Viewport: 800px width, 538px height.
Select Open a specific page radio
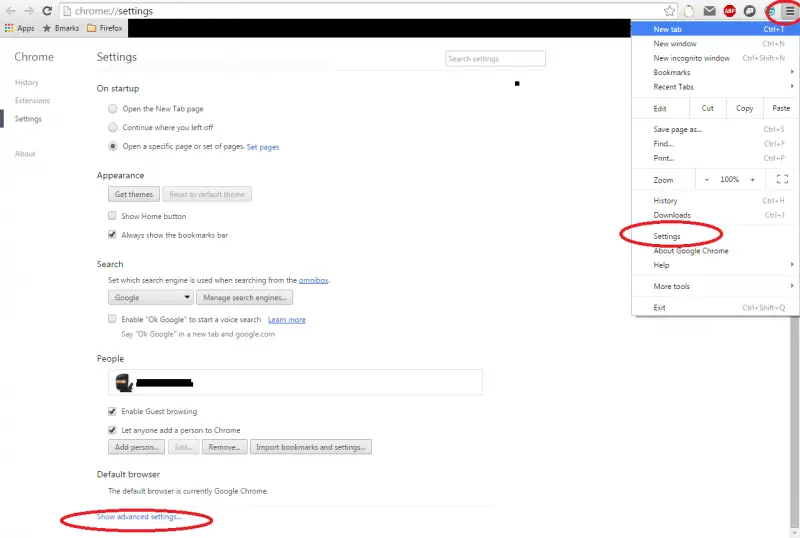point(113,146)
